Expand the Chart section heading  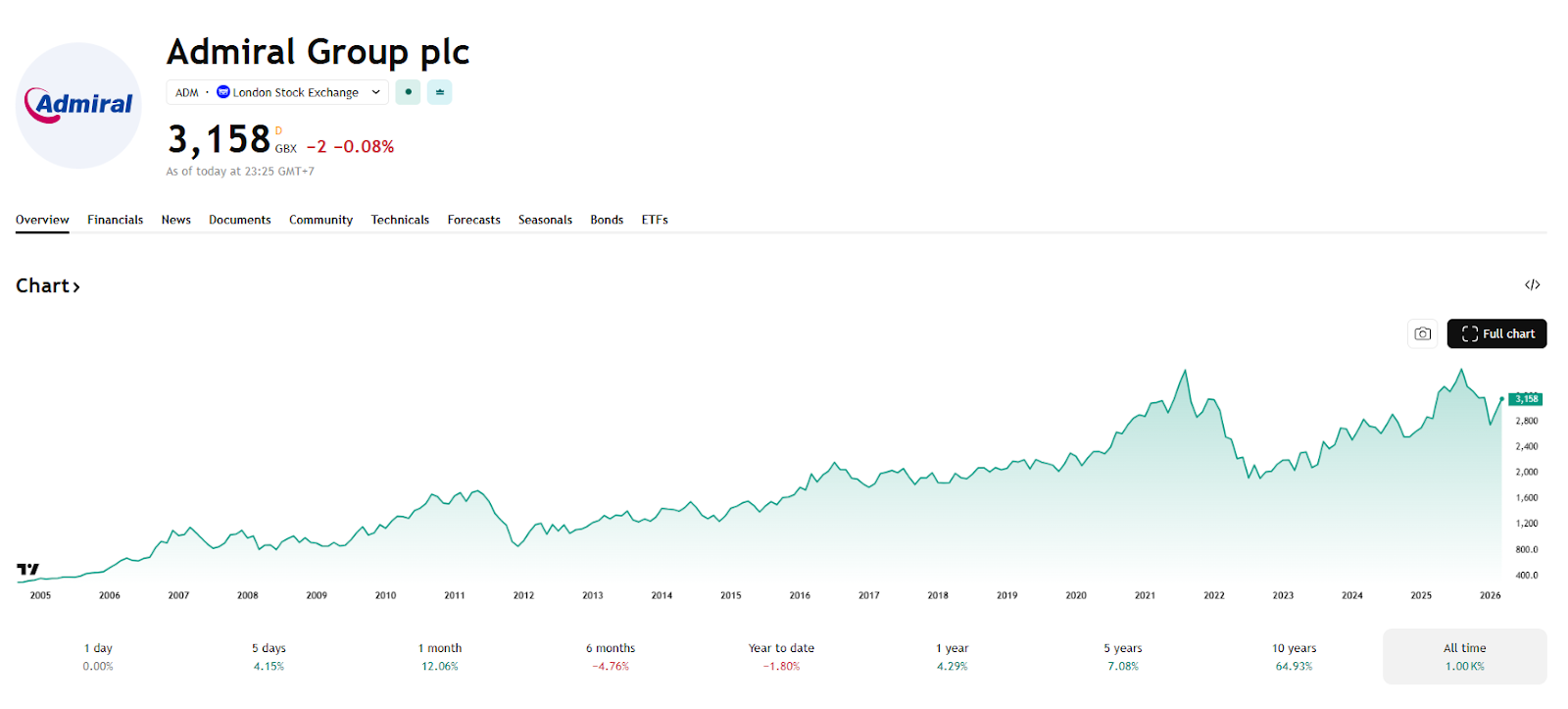(x=47, y=285)
